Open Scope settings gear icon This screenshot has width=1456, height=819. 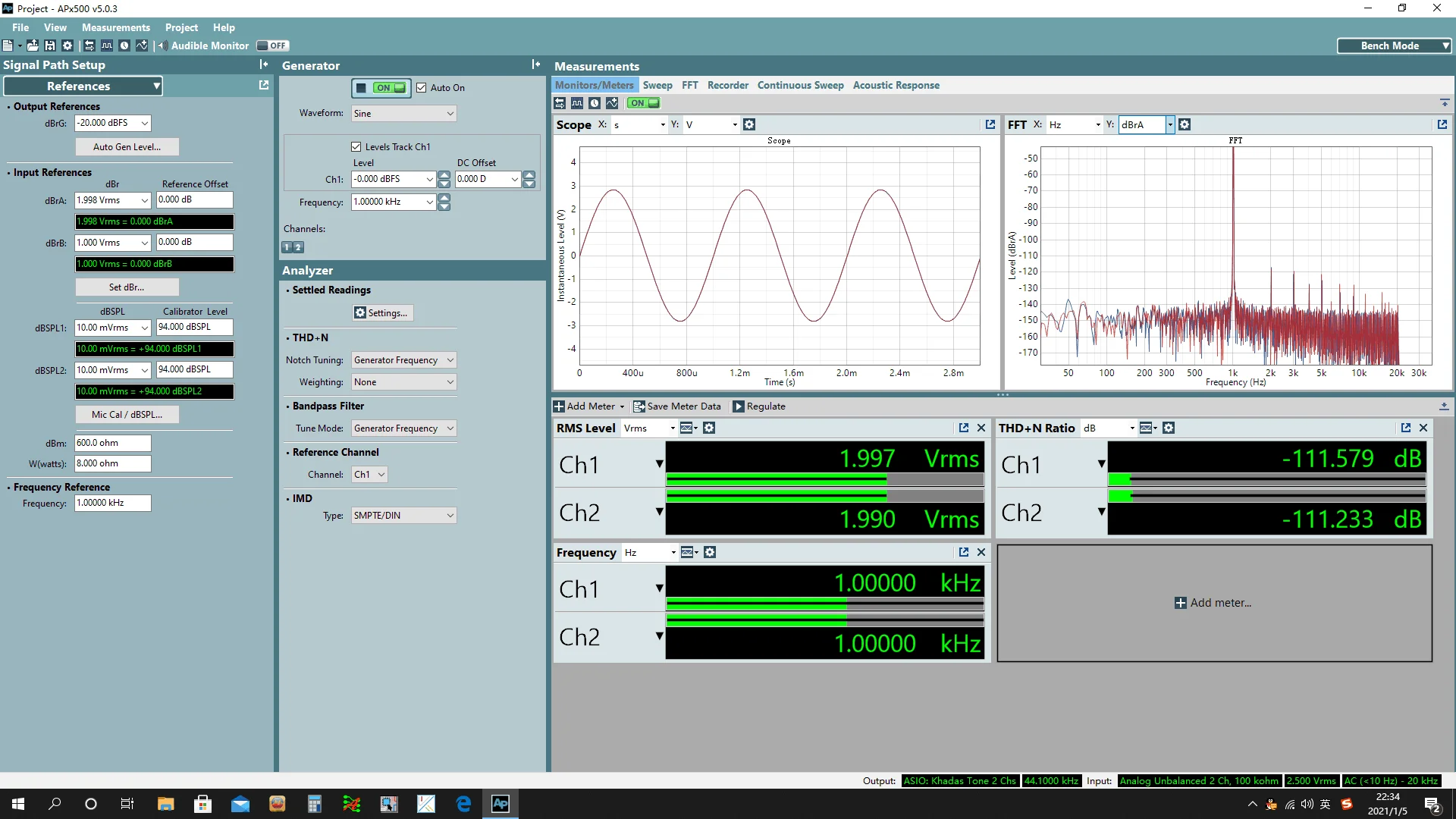coord(749,124)
